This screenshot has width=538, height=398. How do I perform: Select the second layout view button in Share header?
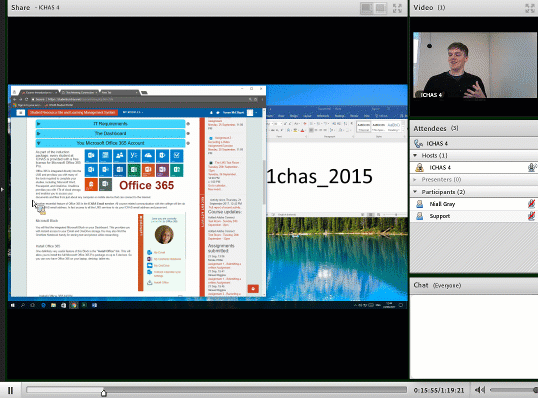(x=380, y=8)
